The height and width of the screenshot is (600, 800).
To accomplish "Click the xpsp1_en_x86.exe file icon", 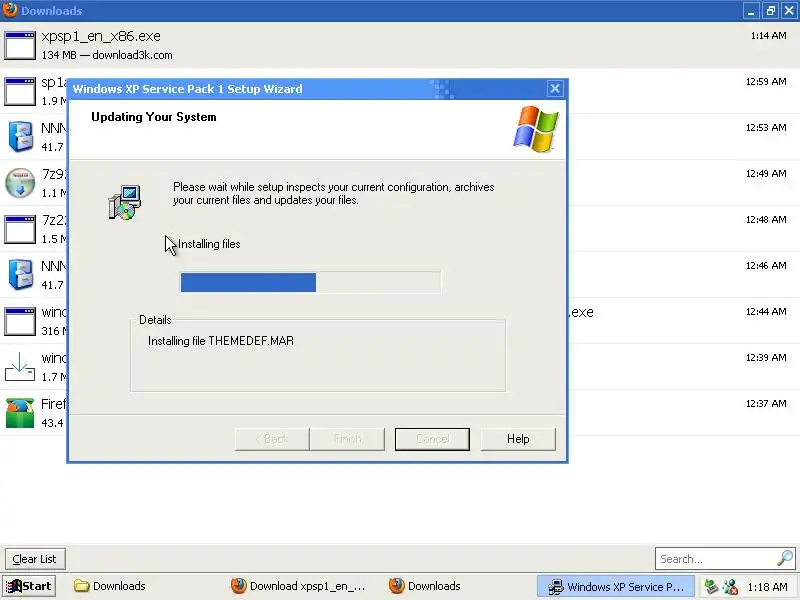I will click(20, 45).
